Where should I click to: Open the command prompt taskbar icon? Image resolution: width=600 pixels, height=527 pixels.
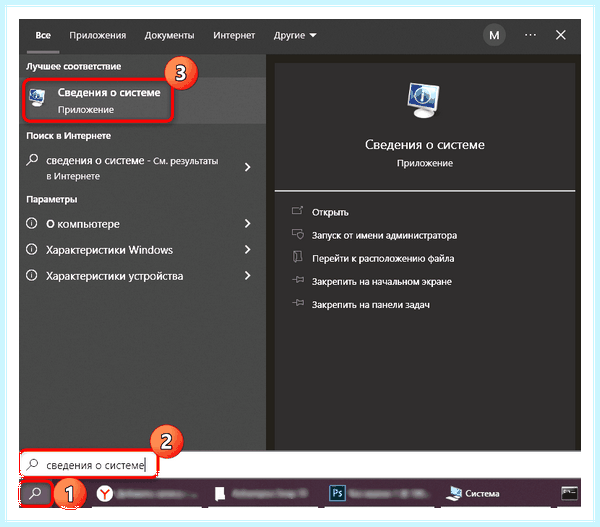569,493
